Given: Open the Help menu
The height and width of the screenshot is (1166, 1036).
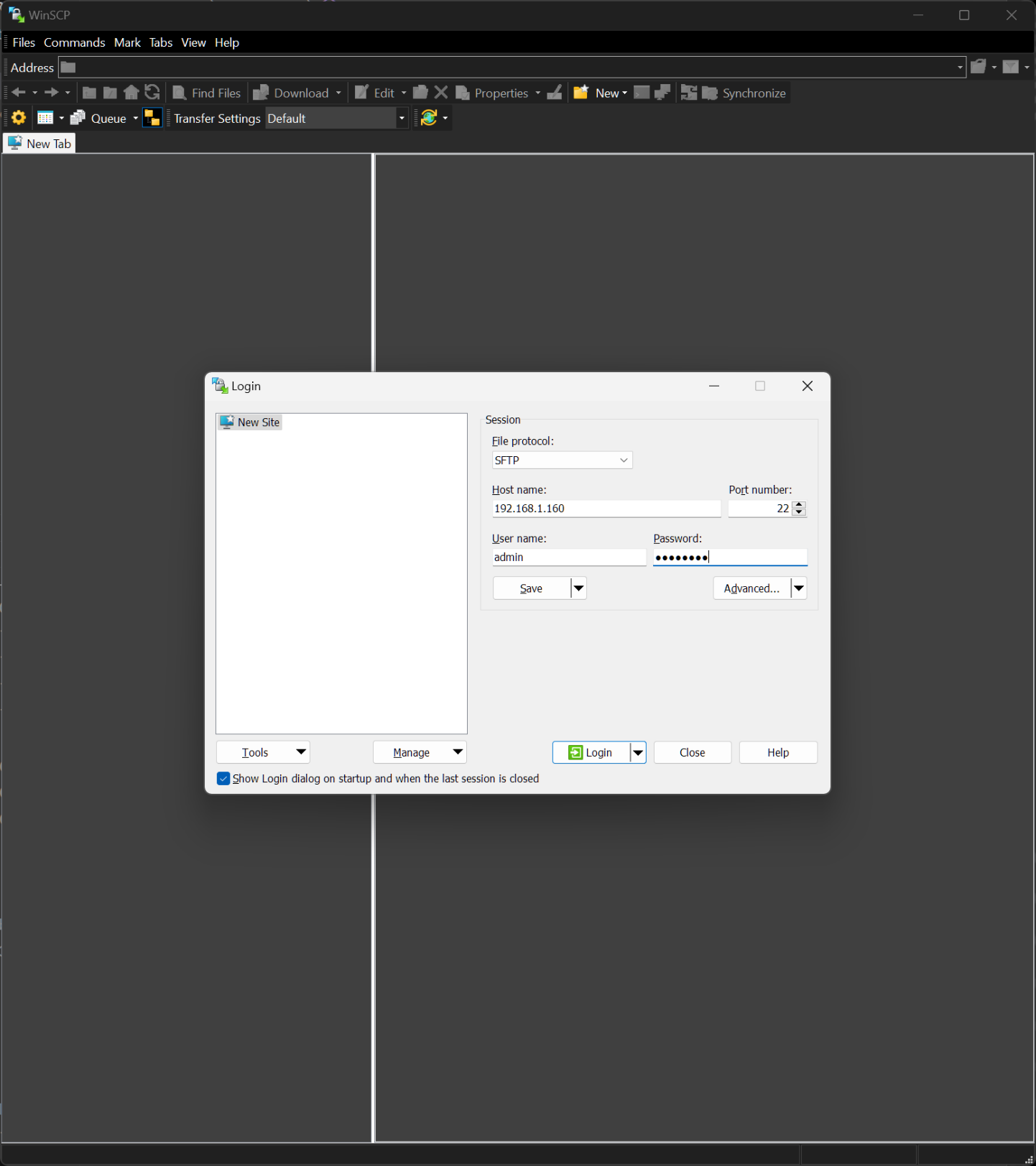Looking at the screenshot, I should [x=227, y=42].
